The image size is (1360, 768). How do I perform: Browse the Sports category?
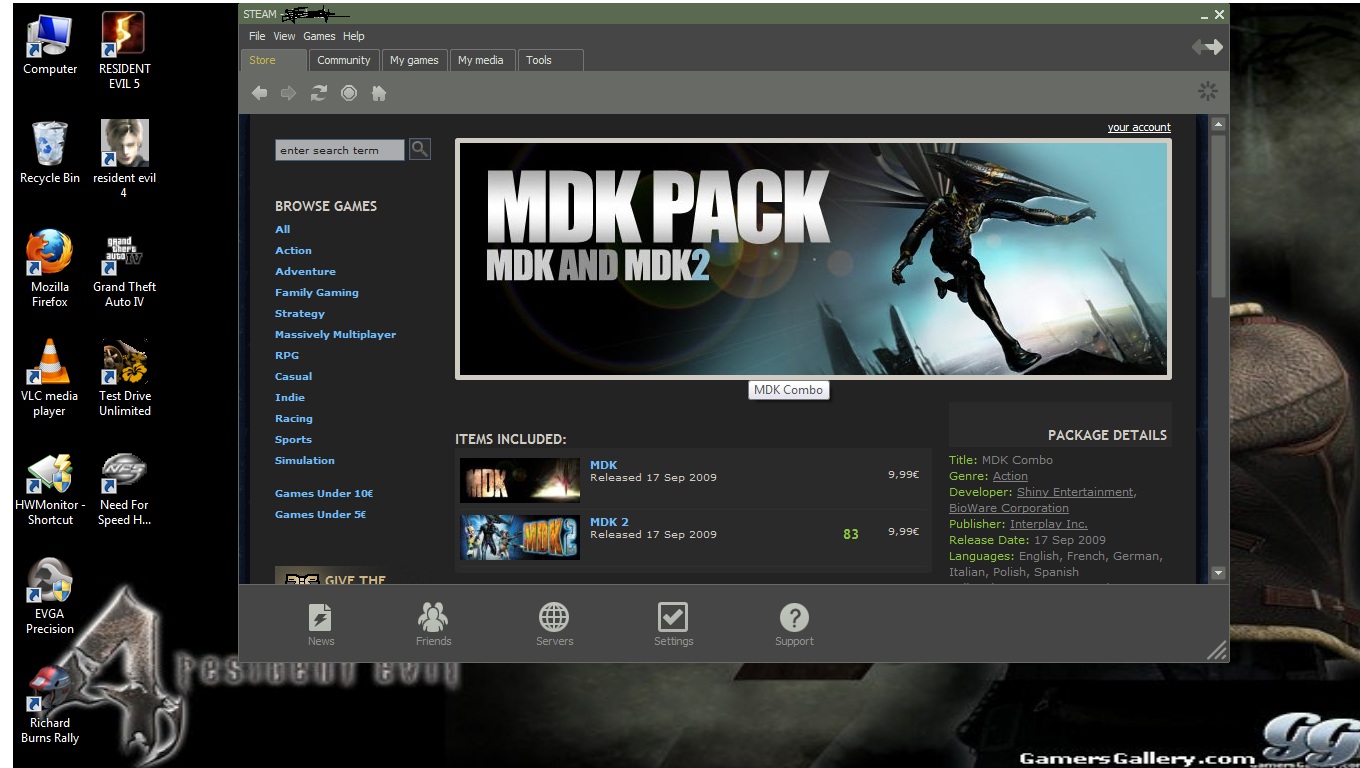pyautogui.click(x=293, y=439)
